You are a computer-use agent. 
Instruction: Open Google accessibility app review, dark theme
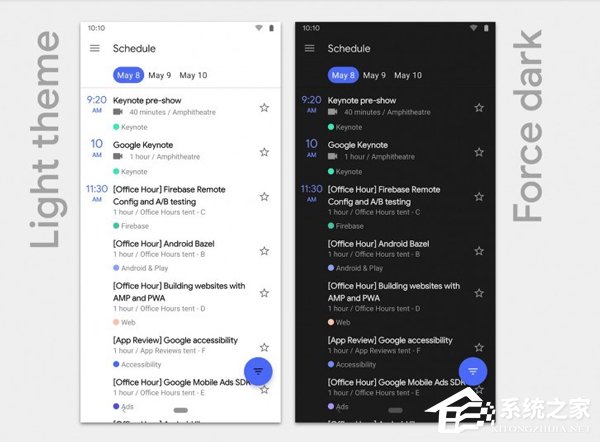[390, 340]
